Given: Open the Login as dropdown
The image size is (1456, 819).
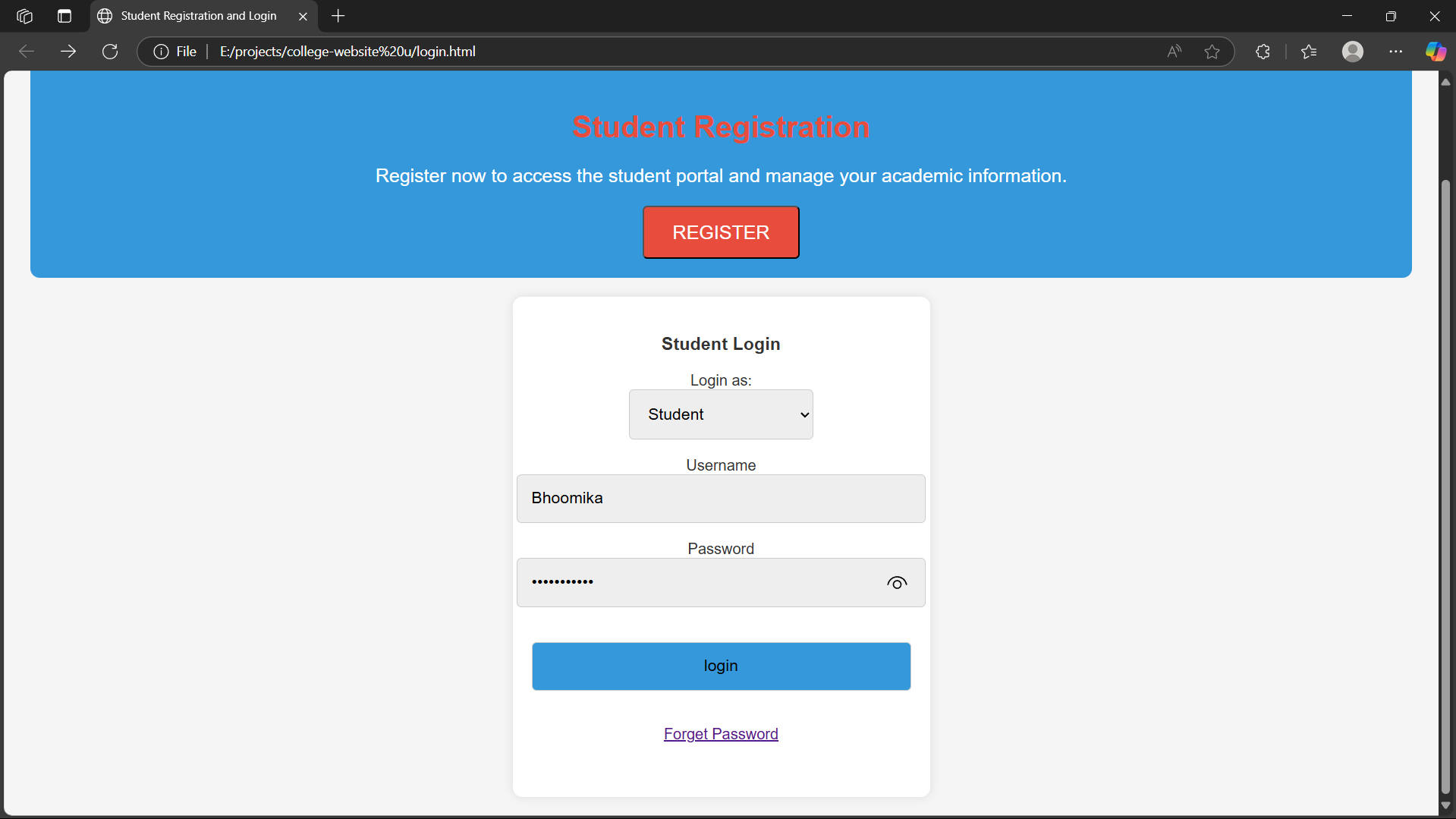Looking at the screenshot, I should pos(720,414).
